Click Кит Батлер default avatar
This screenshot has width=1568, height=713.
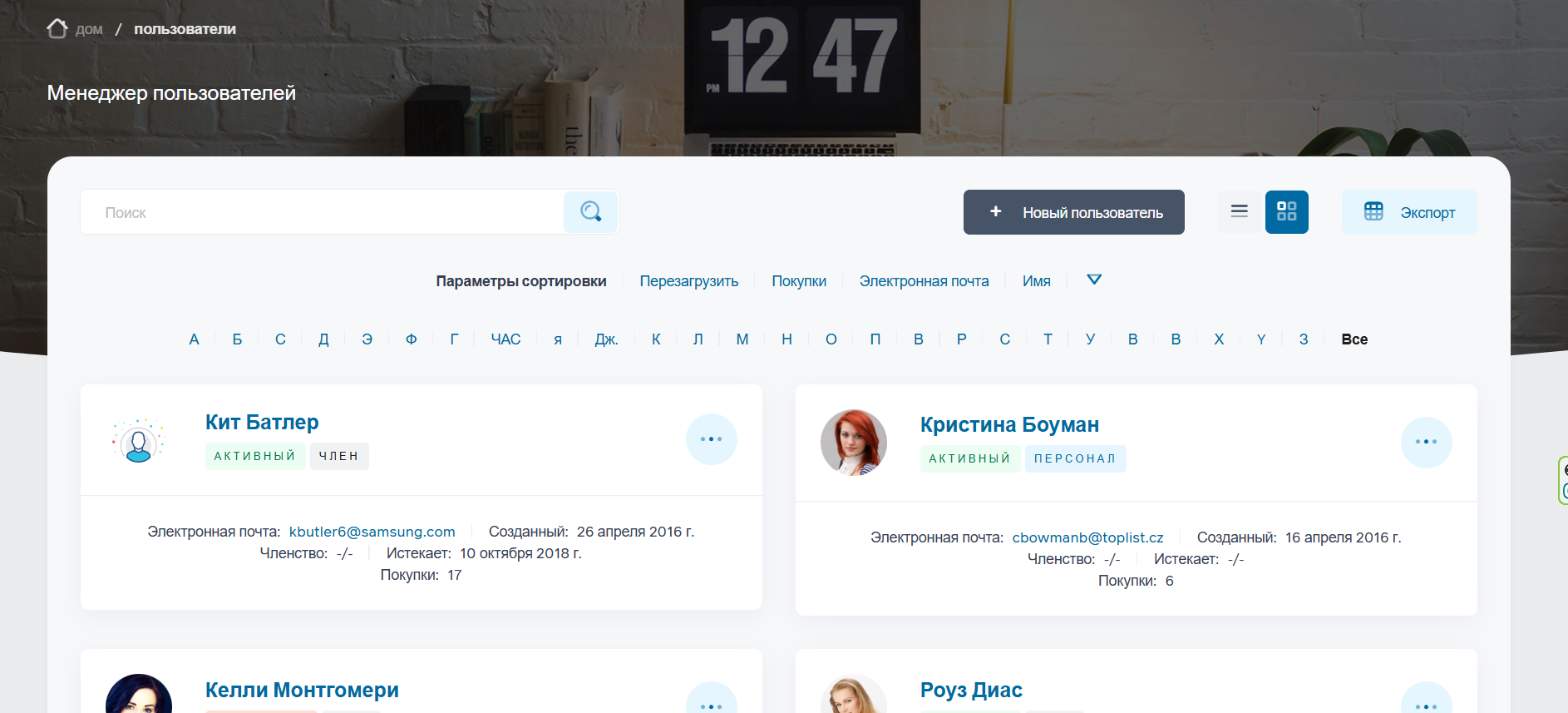139,441
